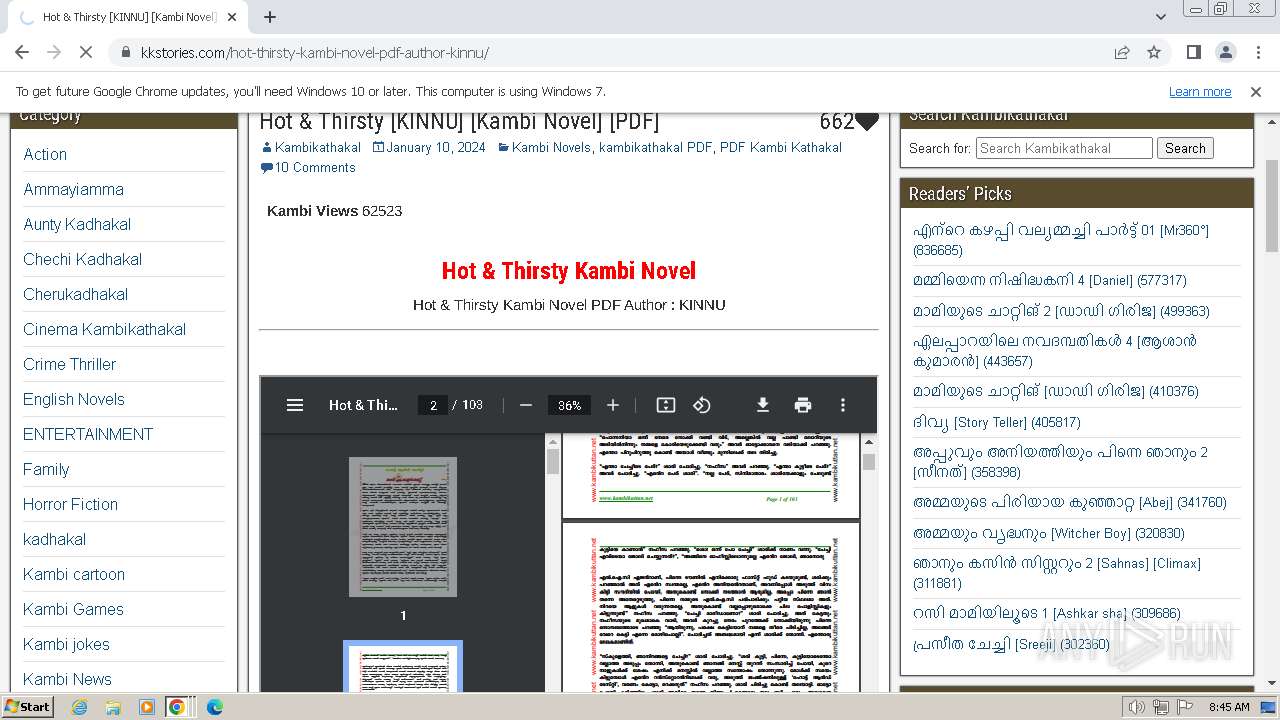Click the Learn more link
Image resolution: width=1280 pixels, height=720 pixels.
(1200, 91)
